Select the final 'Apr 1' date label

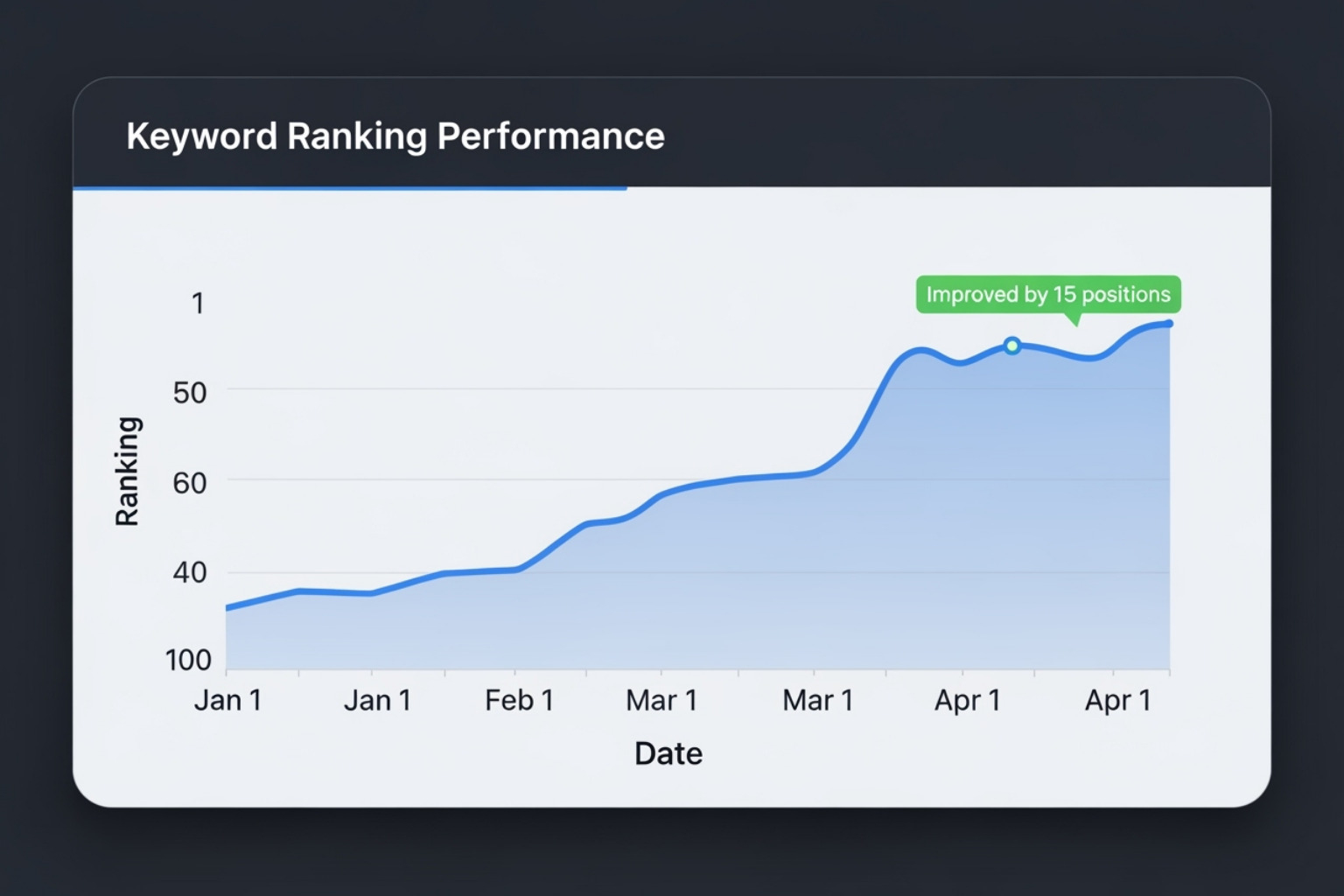(1117, 700)
